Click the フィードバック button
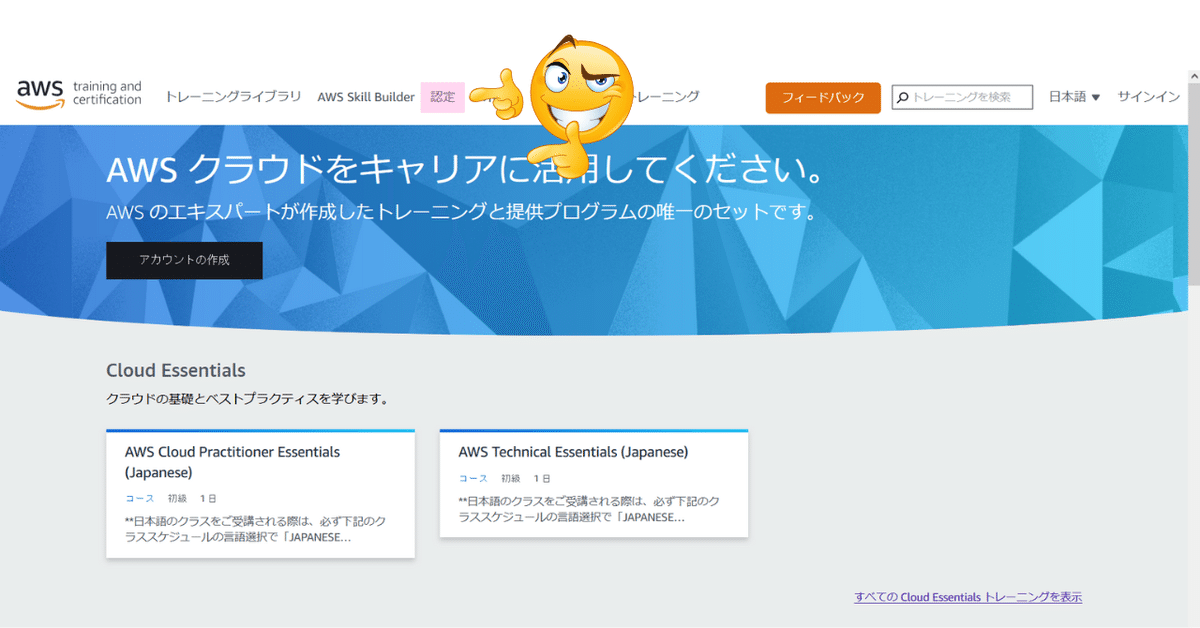The height and width of the screenshot is (628, 1200). point(823,98)
